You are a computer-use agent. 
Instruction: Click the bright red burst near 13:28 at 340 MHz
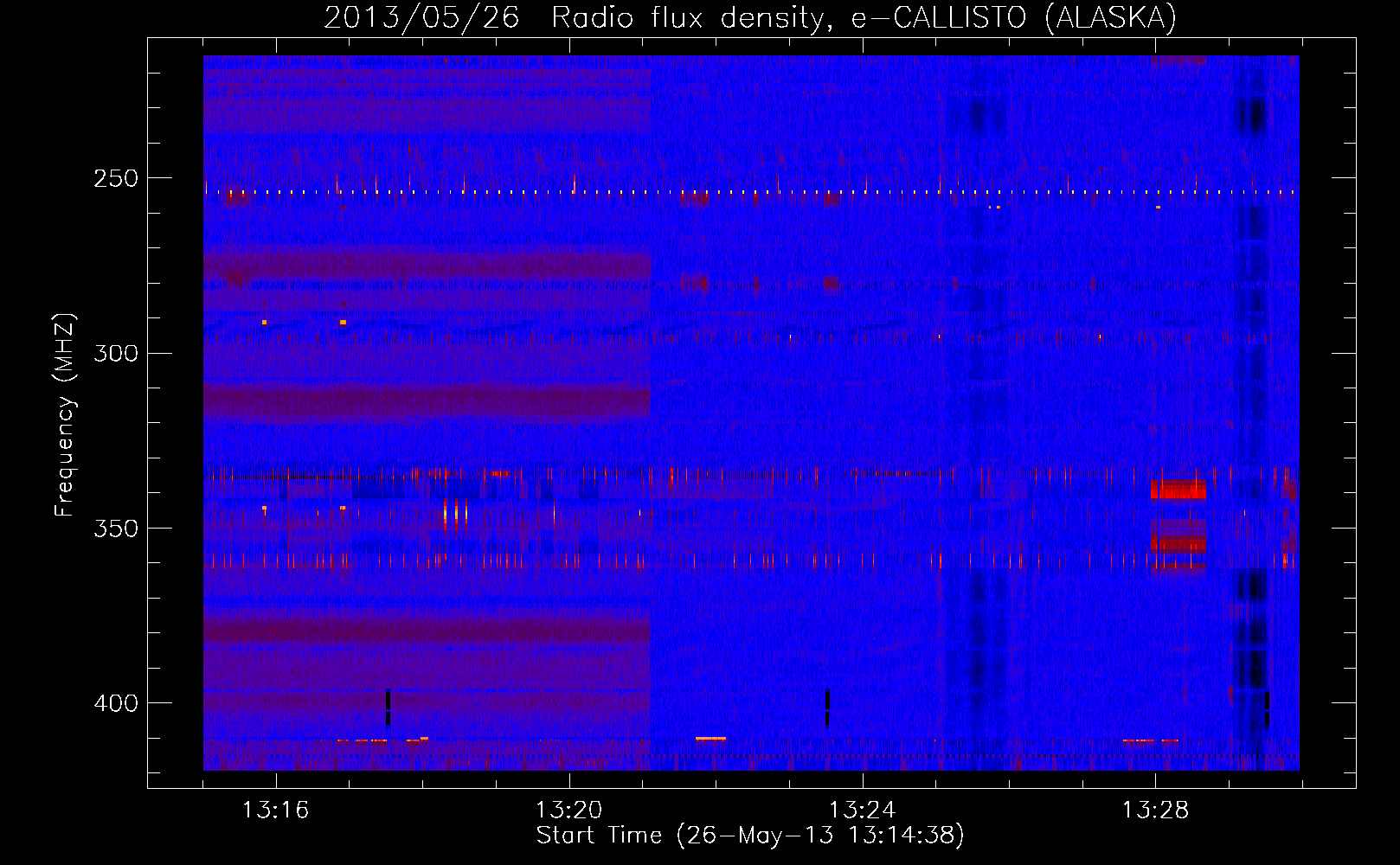pyautogui.click(x=1178, y=489)
